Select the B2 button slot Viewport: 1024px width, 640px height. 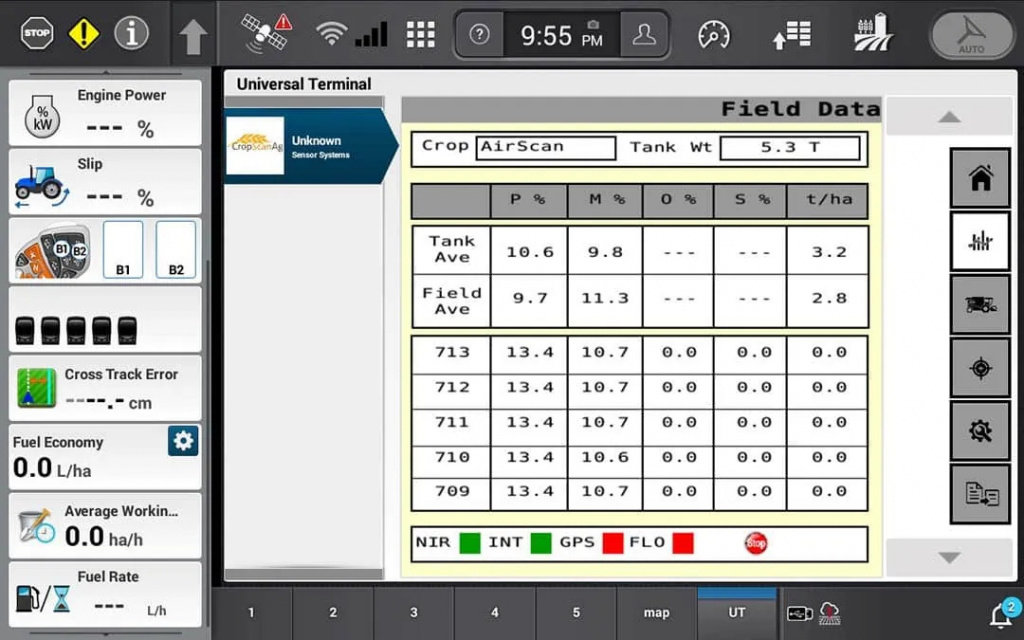point(176,250)
